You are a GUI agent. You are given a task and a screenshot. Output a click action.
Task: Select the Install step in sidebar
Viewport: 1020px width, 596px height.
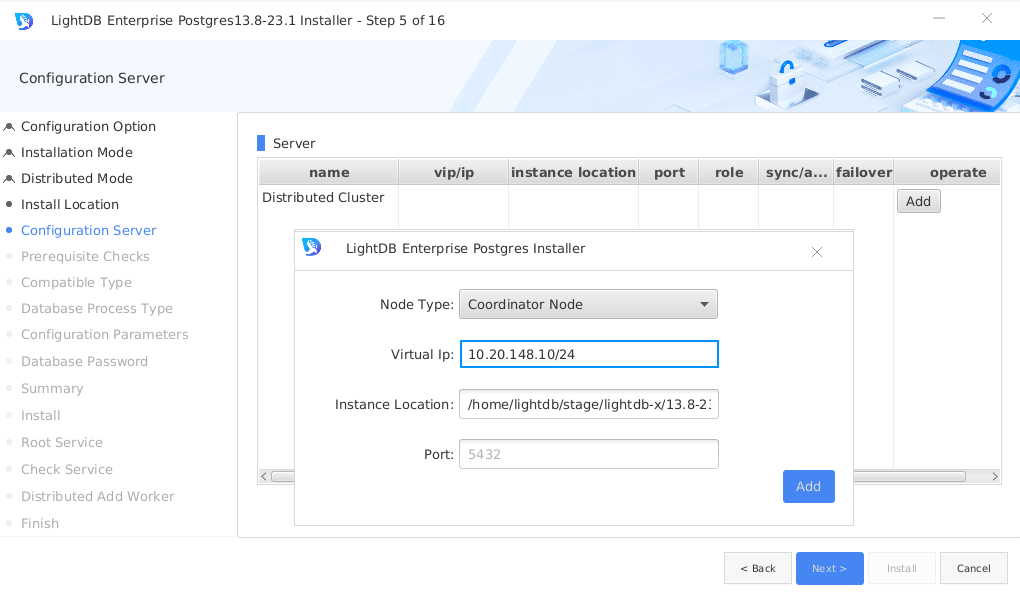click(x=40, y=415)
